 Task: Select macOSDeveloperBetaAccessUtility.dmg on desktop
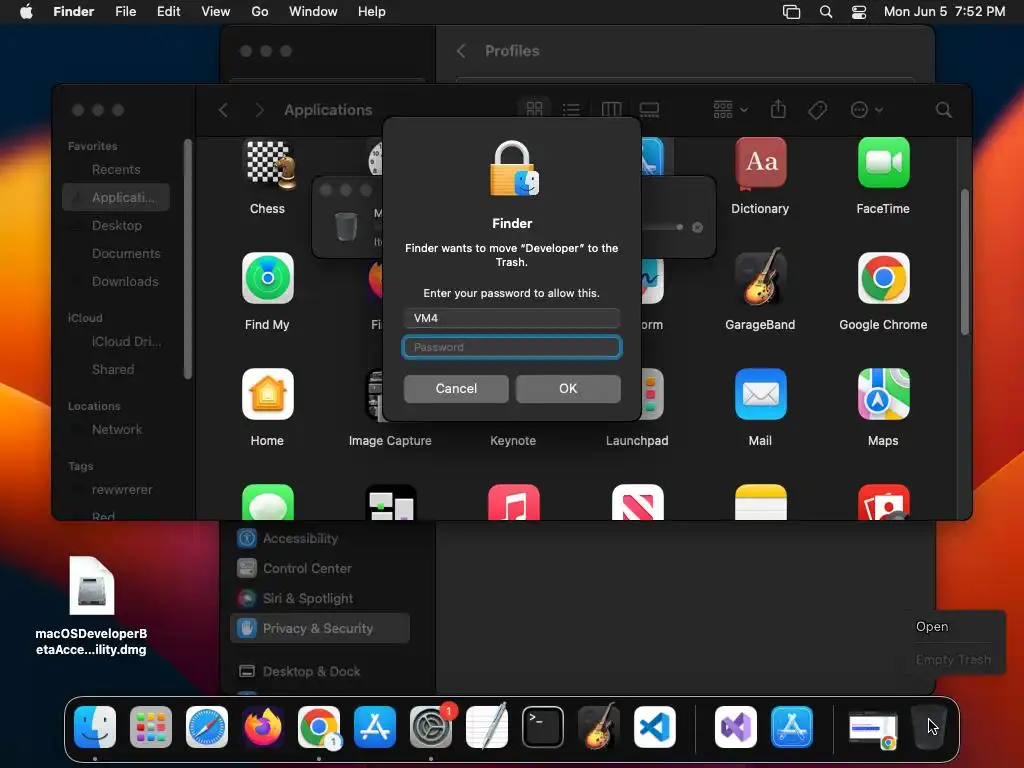point(91,607)
